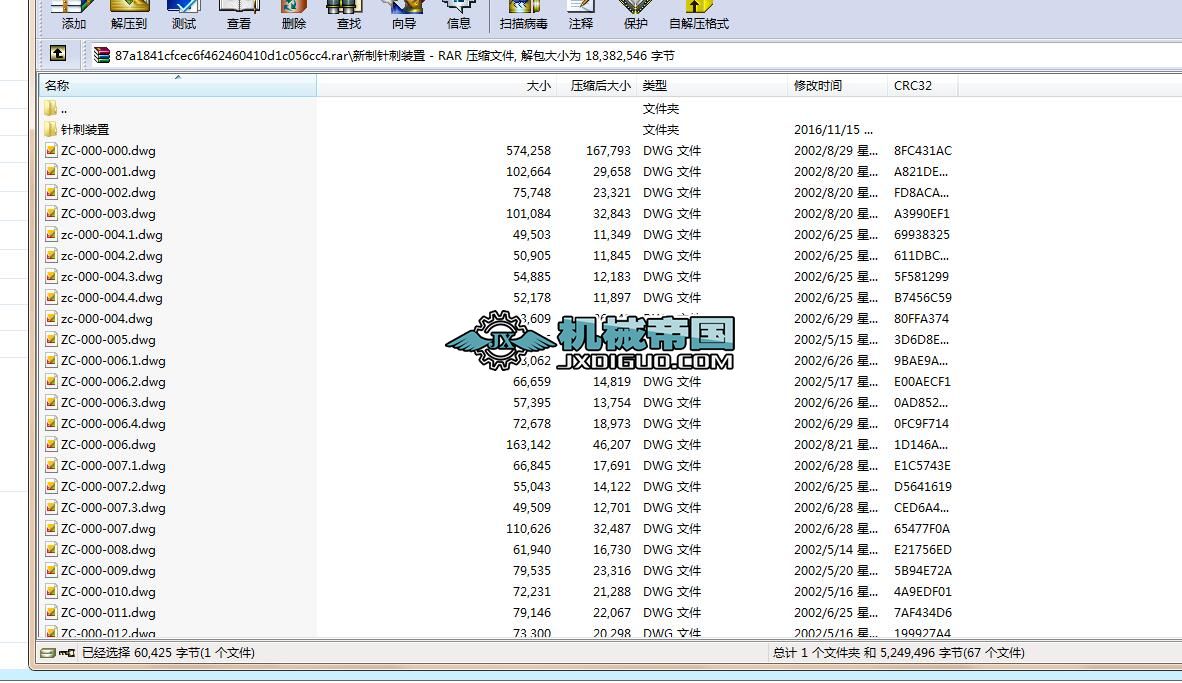Click the Add (添加) toolbar button
The image size is (1182, 683).
[x=73, y=16]
